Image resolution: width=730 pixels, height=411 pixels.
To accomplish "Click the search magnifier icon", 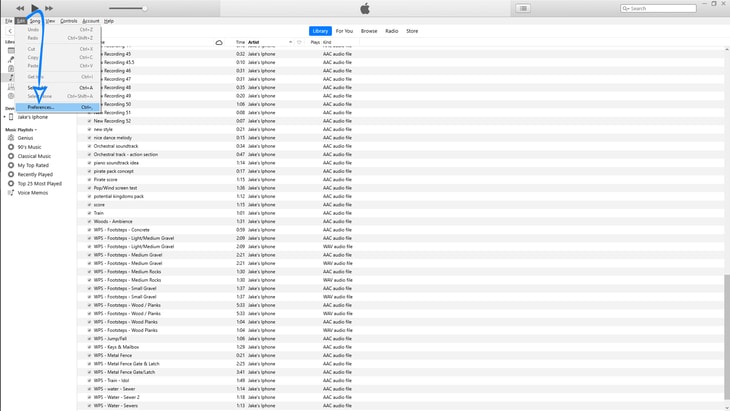I will coord(625,8).
